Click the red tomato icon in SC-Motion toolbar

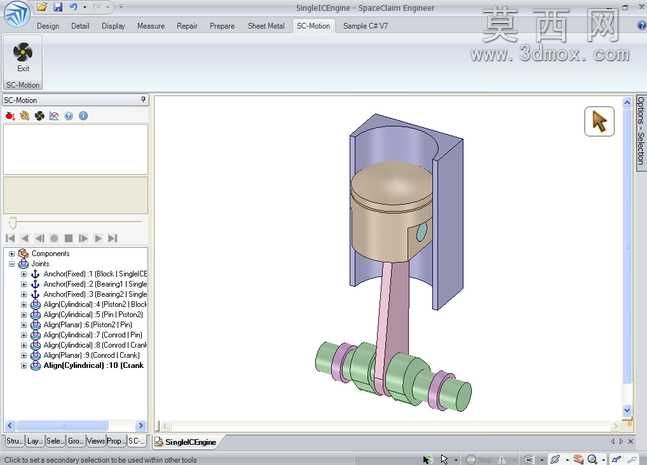(10, 116)
